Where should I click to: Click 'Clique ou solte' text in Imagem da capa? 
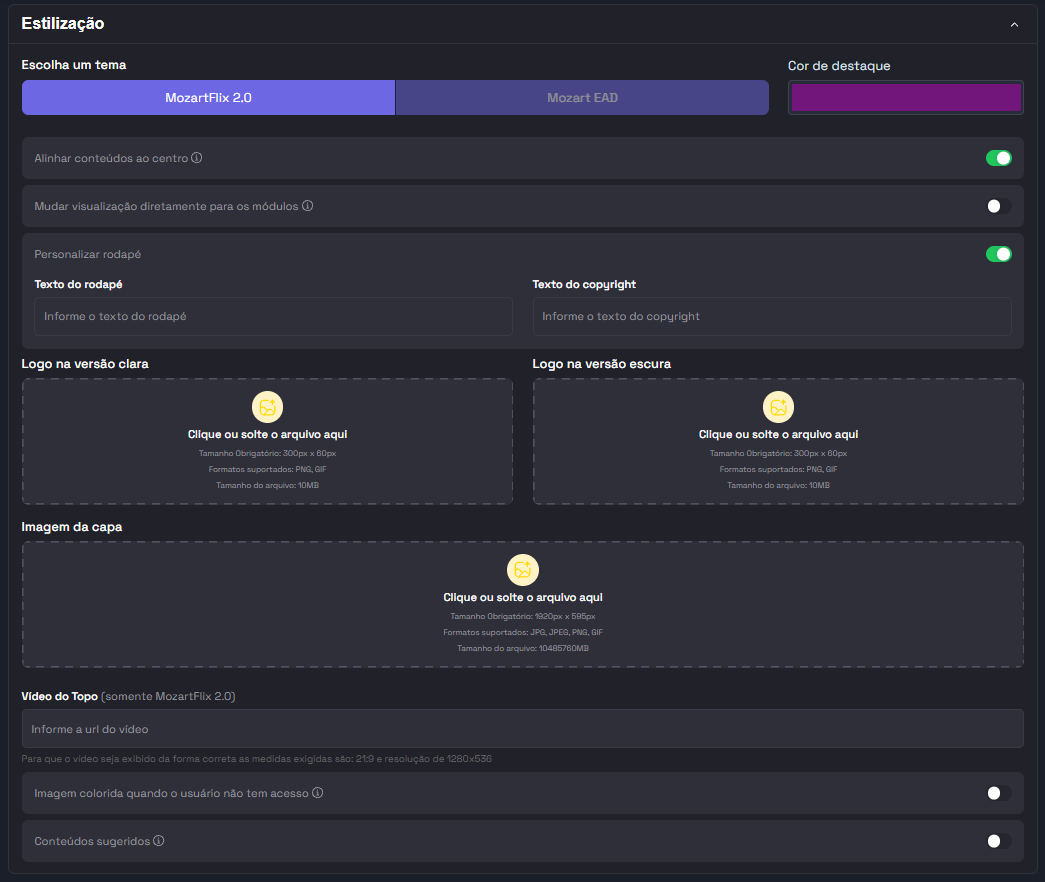tap(522, 597)
